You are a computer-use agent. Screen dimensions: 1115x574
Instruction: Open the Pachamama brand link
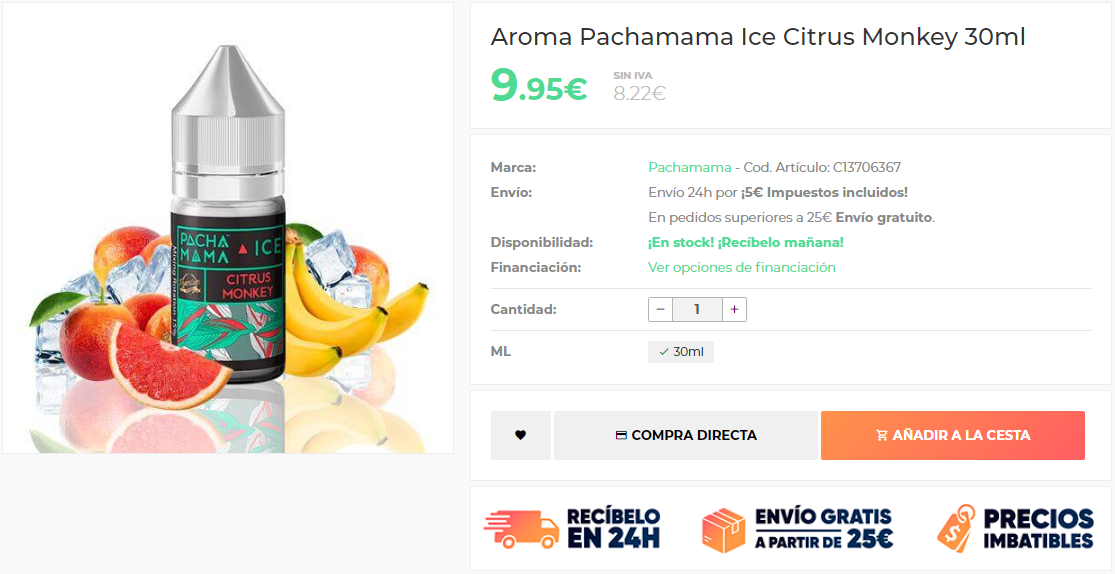pyautogui.click(x=689, y=167)
